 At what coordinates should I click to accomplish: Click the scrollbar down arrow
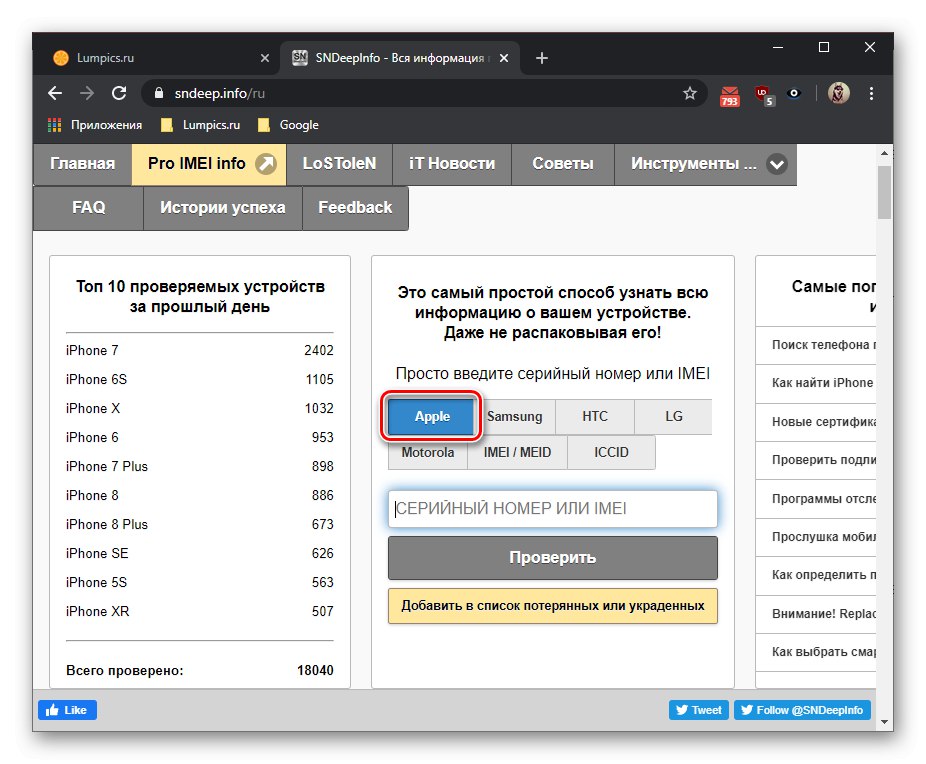[x=884, y=721]
